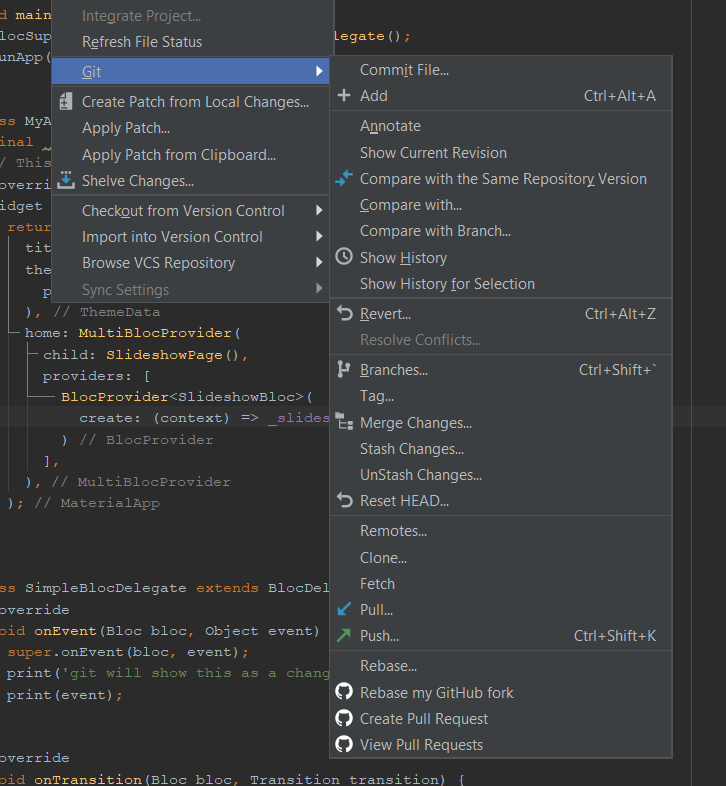Expand the Browse VCS Repository submenu arrow
726x786 pixels.
pyautogui.click(x=319, y=262)
